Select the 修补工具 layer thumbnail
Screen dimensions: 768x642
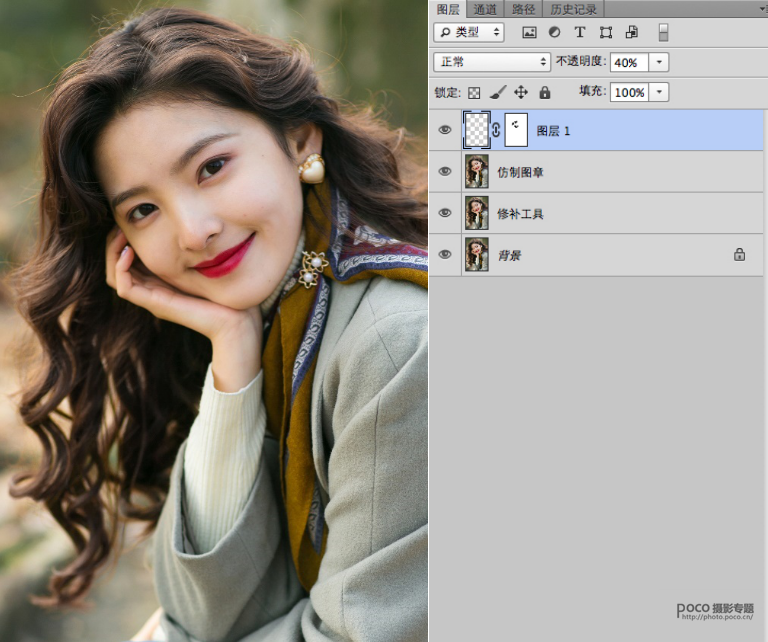pos(477,213)
